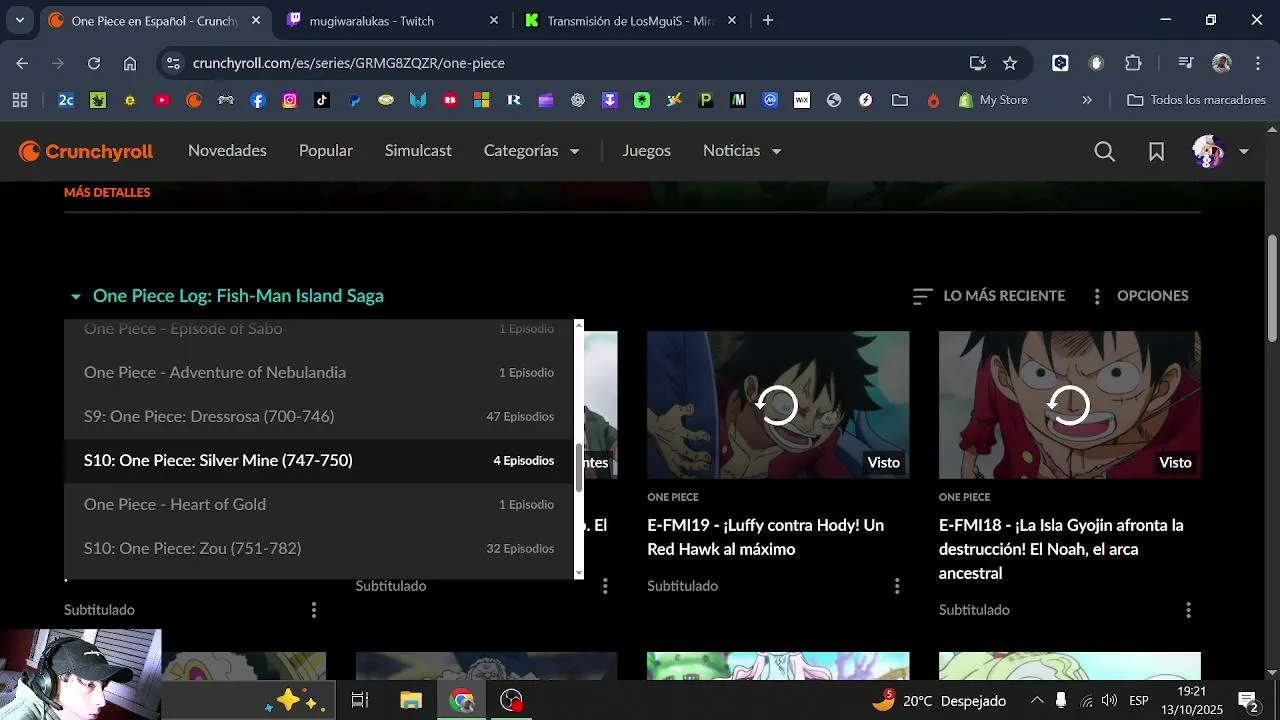1280x720 pixels.
Task: Switch to the mugiwaralukas Twitch tab
Action: click(x=392, y=20)
